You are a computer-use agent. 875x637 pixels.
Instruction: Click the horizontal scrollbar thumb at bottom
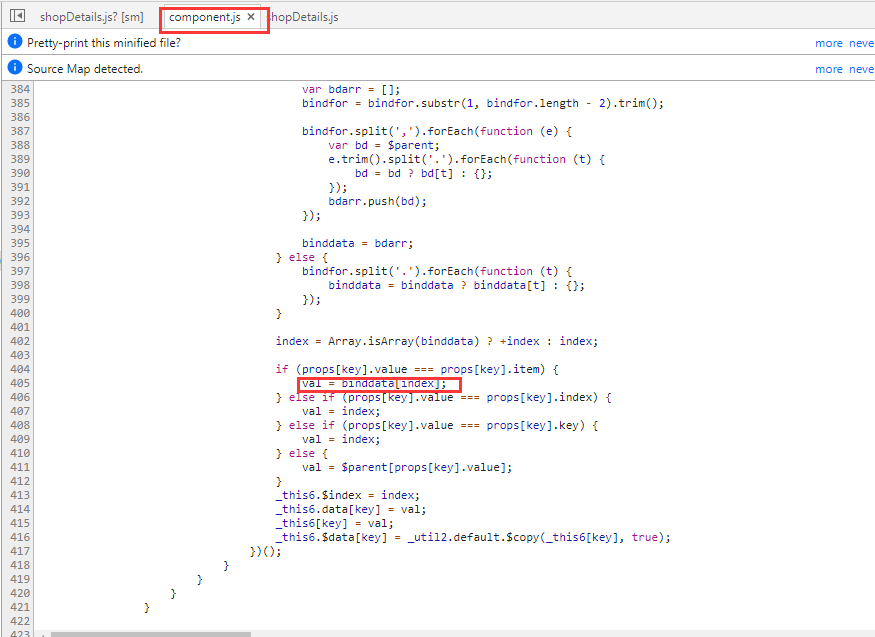coord(151,634)
